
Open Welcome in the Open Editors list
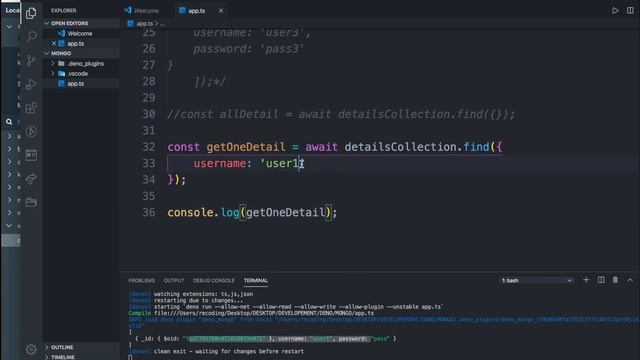(81, 33)
